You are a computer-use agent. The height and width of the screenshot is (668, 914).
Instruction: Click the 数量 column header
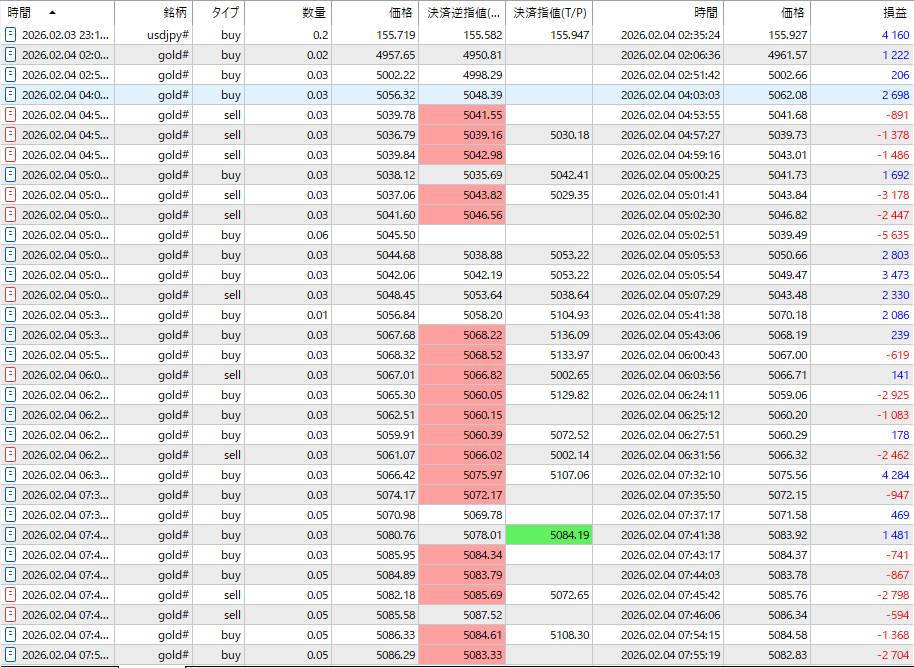click(313, 13)
